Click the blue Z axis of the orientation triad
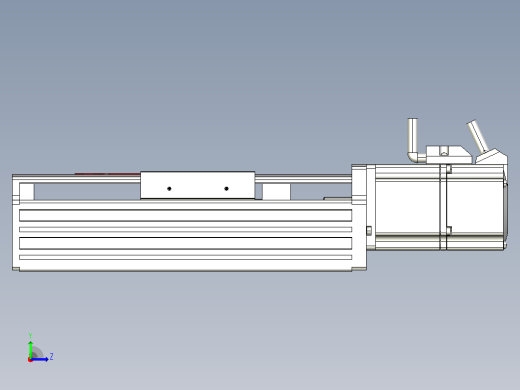520x390 pixels. (39, 359)
